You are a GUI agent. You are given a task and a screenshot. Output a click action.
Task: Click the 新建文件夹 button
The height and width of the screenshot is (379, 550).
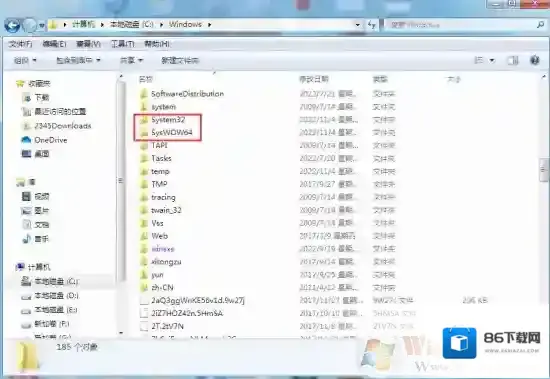coord(180,60)
